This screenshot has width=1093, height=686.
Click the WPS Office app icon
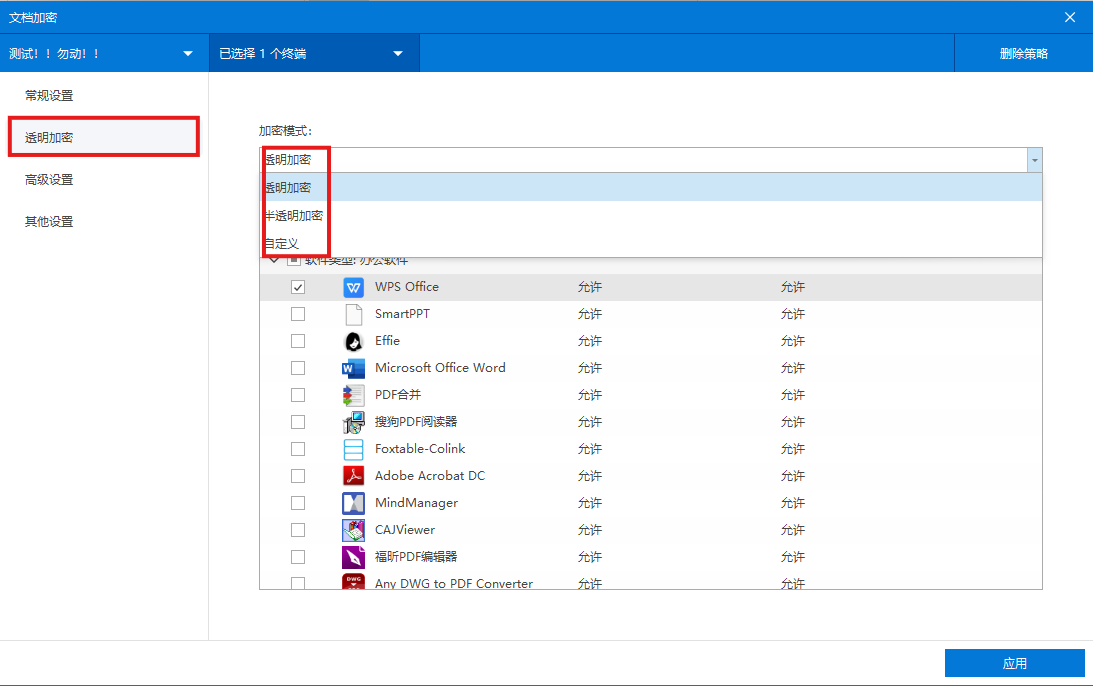353,287
